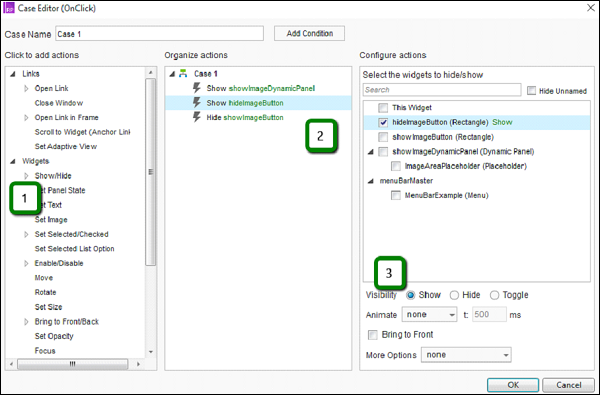
Task: Open the Animate dropdown
Action: pos(429,315)
